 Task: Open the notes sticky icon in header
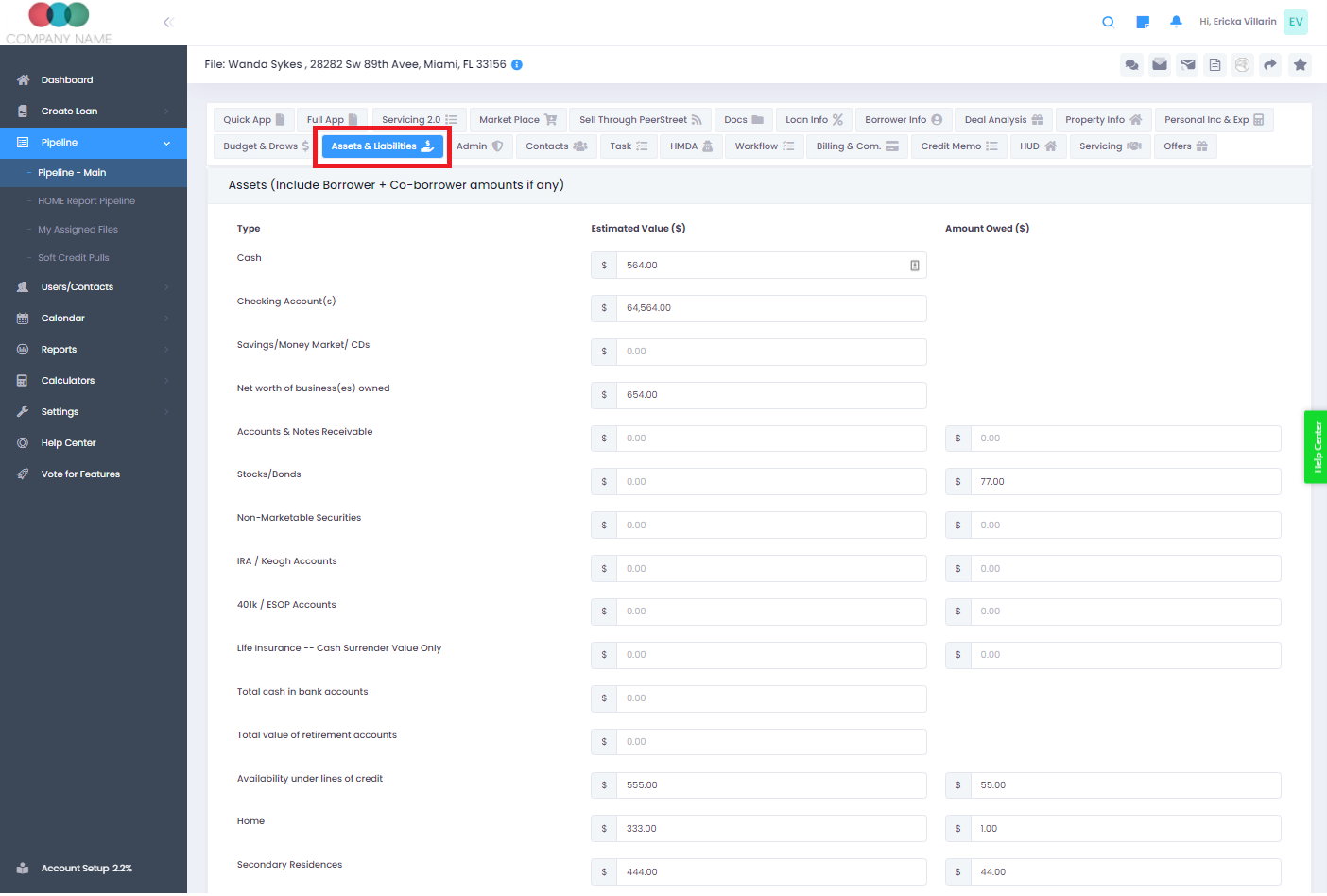pyautogui.click(x=1143, y=21)
